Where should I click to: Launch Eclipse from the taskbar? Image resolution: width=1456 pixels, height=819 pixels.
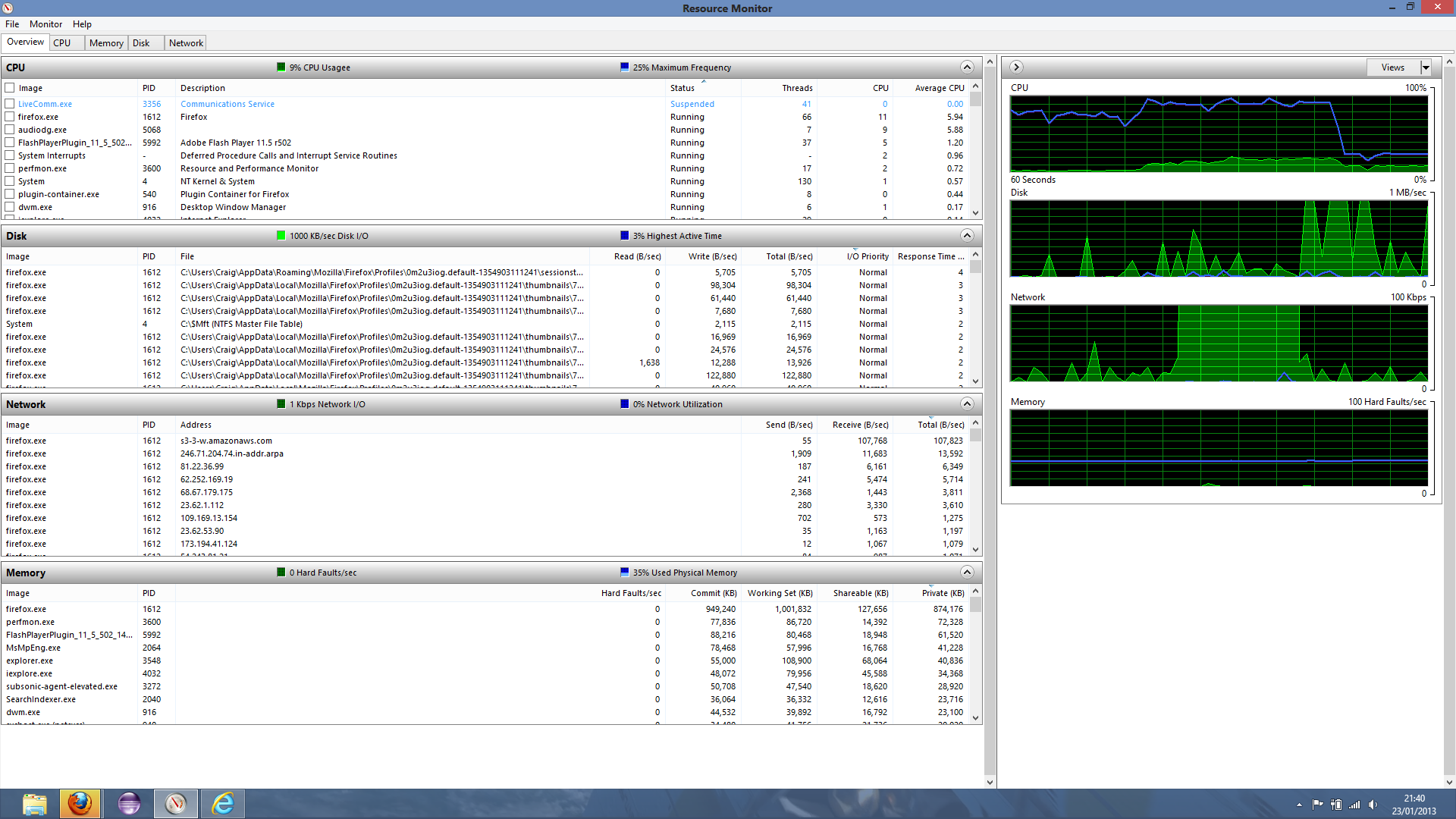click(x=128, y=803)
